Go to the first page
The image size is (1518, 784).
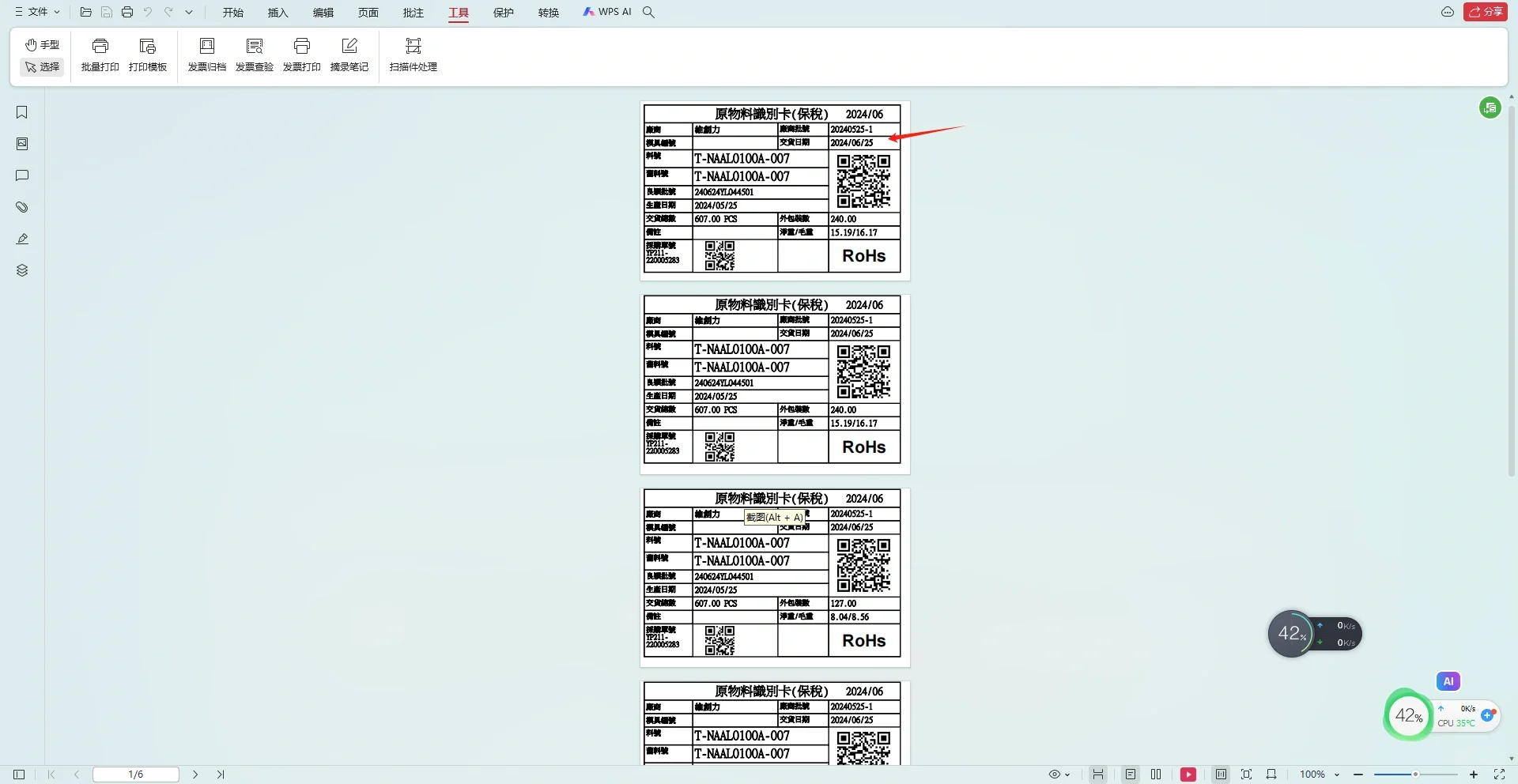51,775
